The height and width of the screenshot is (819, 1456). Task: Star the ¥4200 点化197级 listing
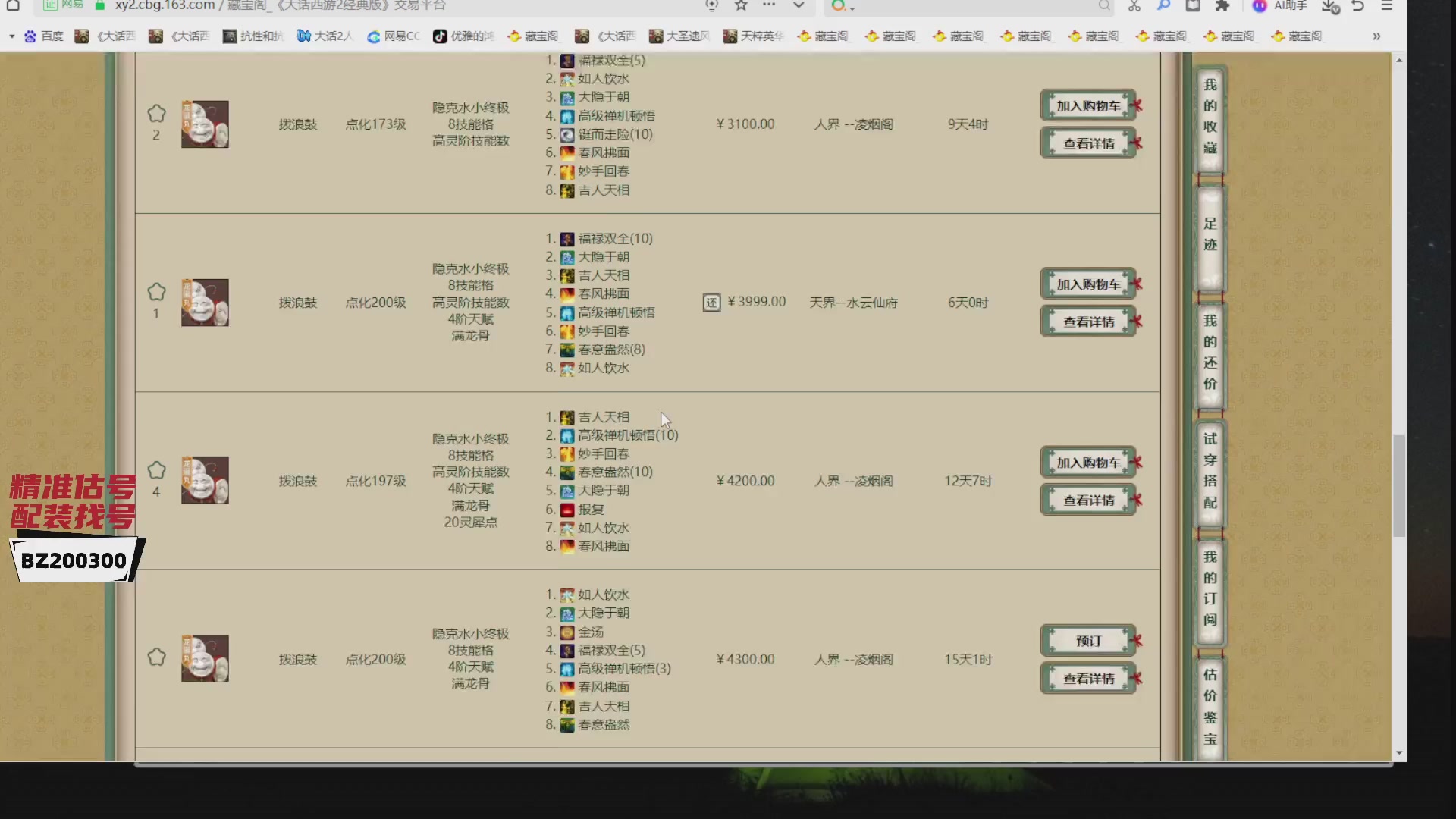[x=156, y=470]
